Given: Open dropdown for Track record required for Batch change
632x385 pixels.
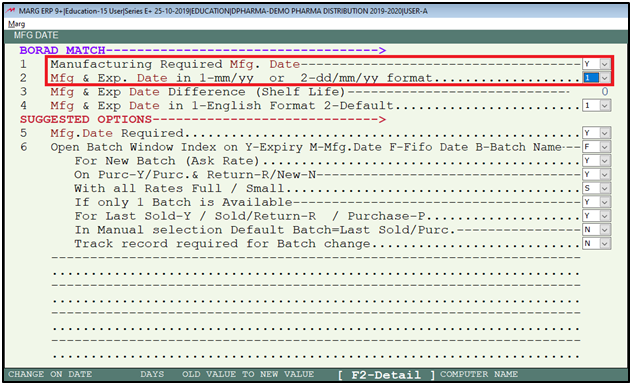Looking at the screenshot, I should tap(605, 243).
